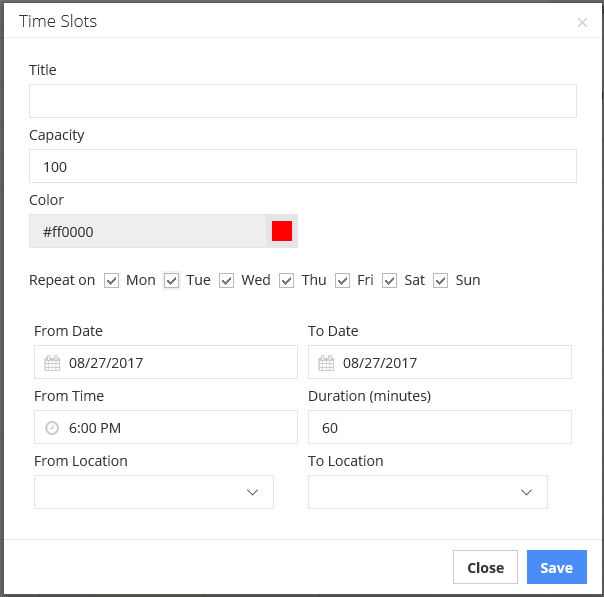The width and height of the screenshot is (604, 597).
Task: Toggle the Sun repeat checkbox
Action: tap(441, 280)
